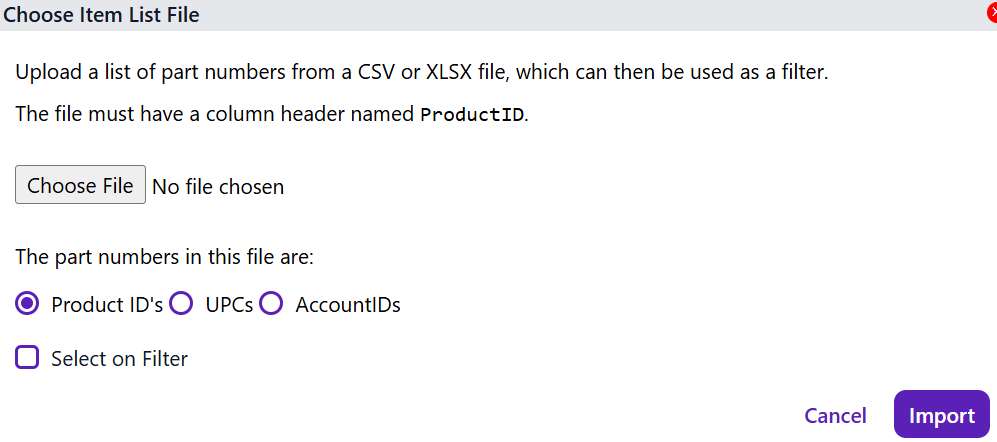Click the Select on Filter label text
Image resolution: width=997 pixels, height=442 pixels.
119,358
